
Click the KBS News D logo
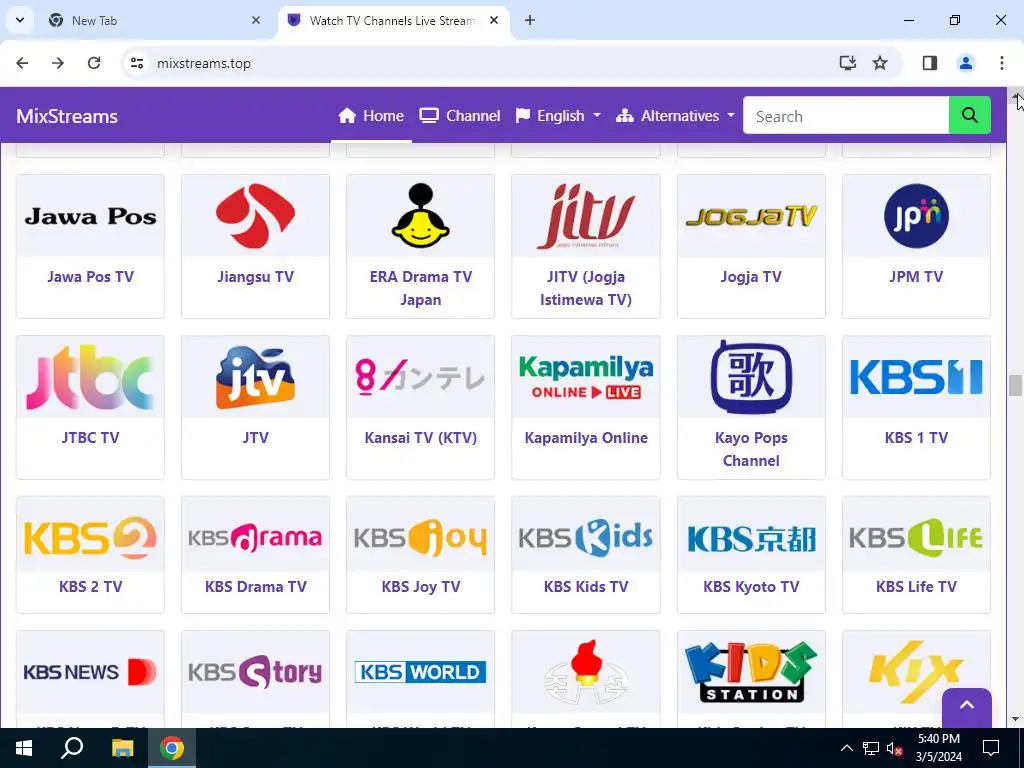tap(90, 672)
